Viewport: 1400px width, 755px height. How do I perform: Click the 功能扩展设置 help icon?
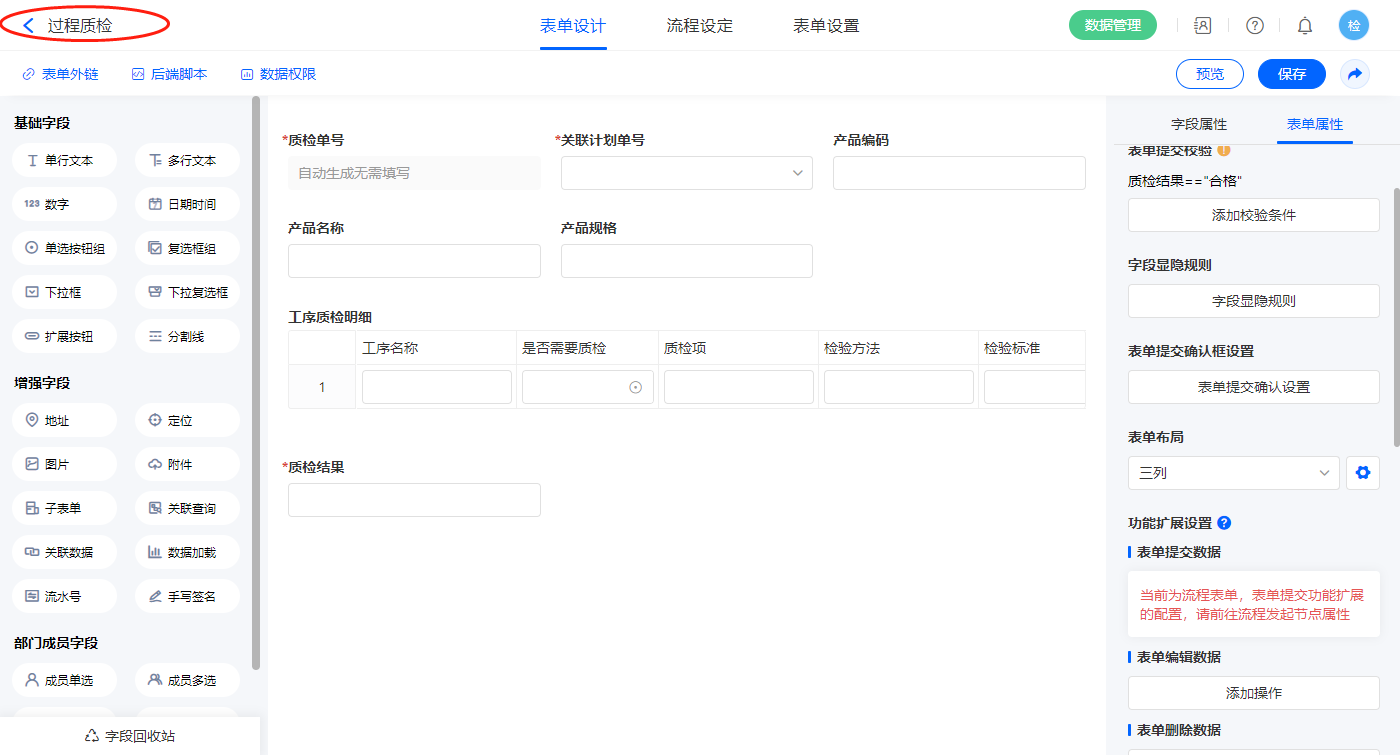[1224, 523]
